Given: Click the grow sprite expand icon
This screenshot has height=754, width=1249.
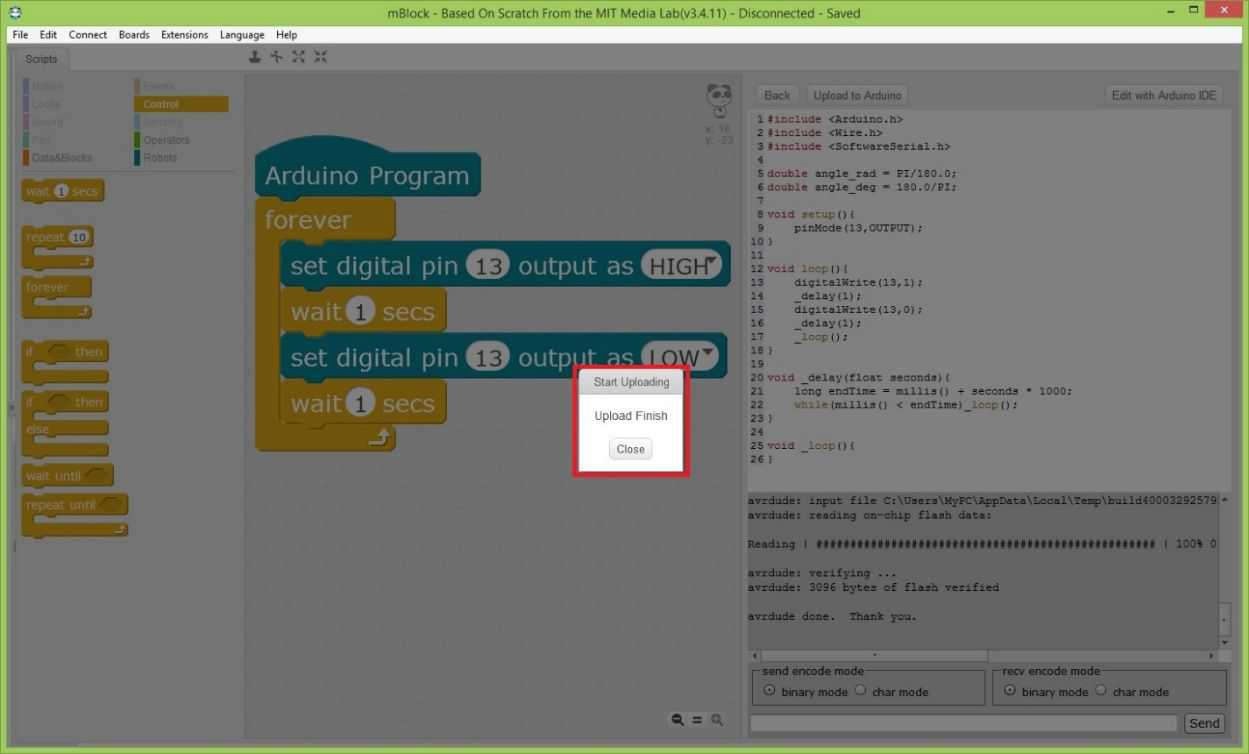Looking at the screenshot, I should (x=299, y=57).
